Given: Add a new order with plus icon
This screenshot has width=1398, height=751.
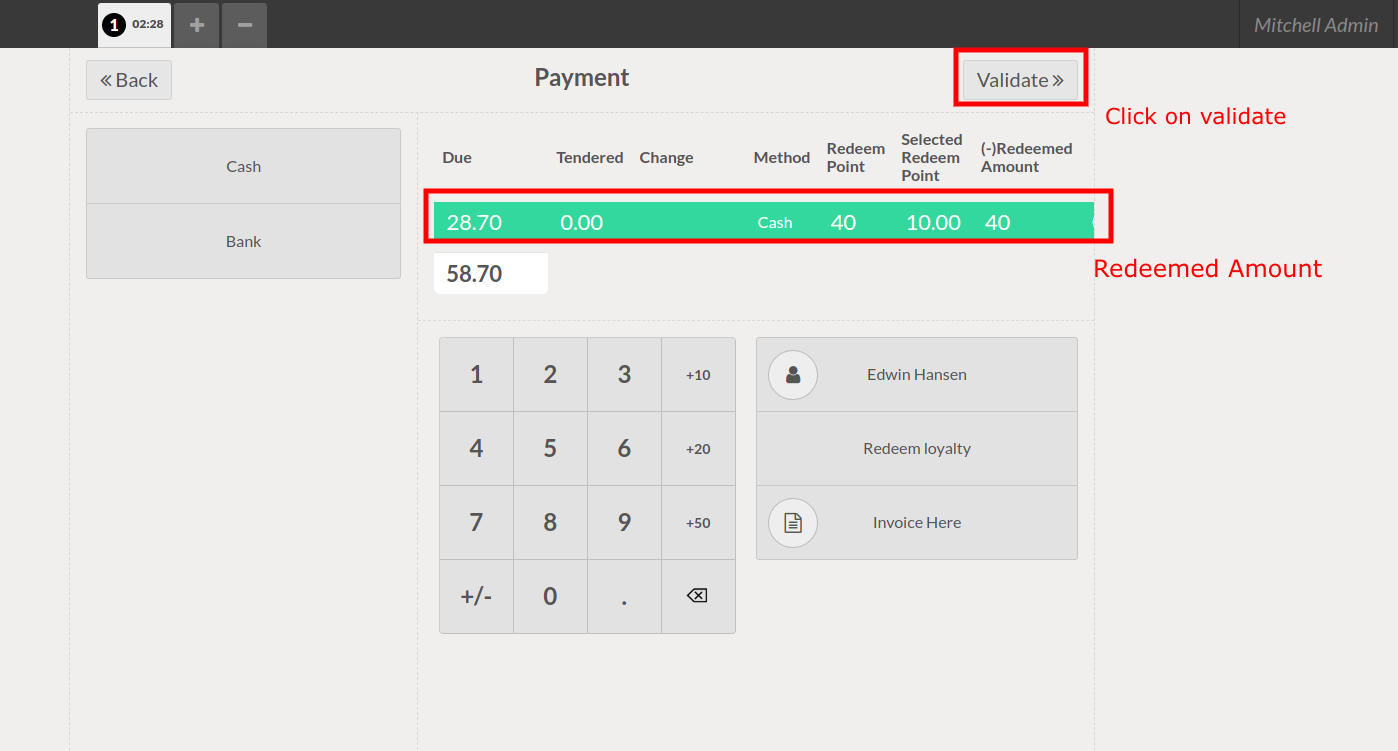Looking at the screenshot, I should [197, 25].
